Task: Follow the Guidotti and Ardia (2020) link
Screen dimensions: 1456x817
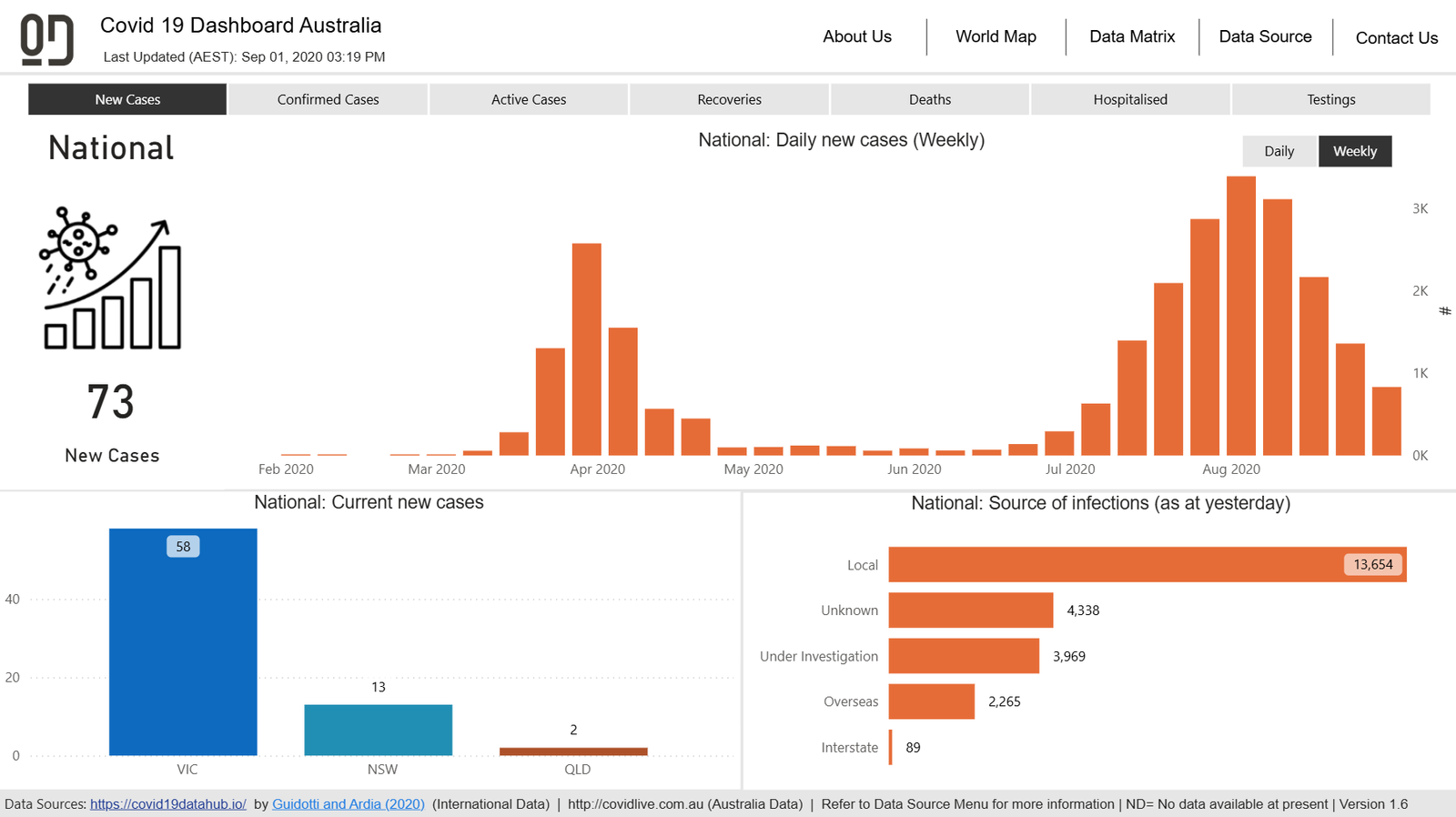Action: point(349,804)
